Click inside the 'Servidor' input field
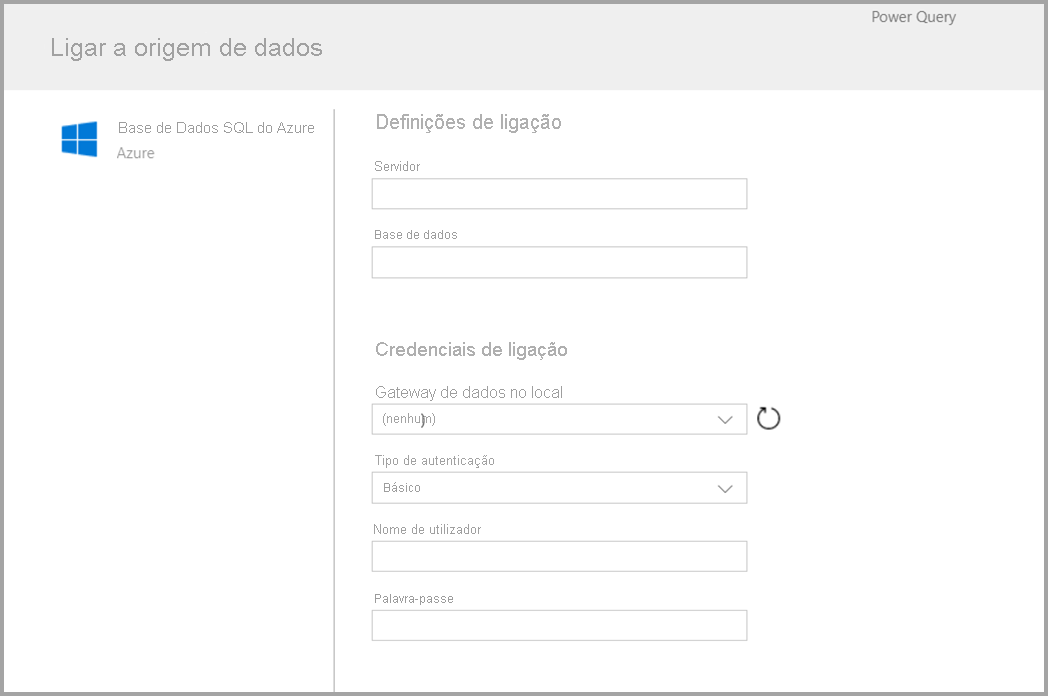This screenshot has height=696, width=1048. coord(560,193)
